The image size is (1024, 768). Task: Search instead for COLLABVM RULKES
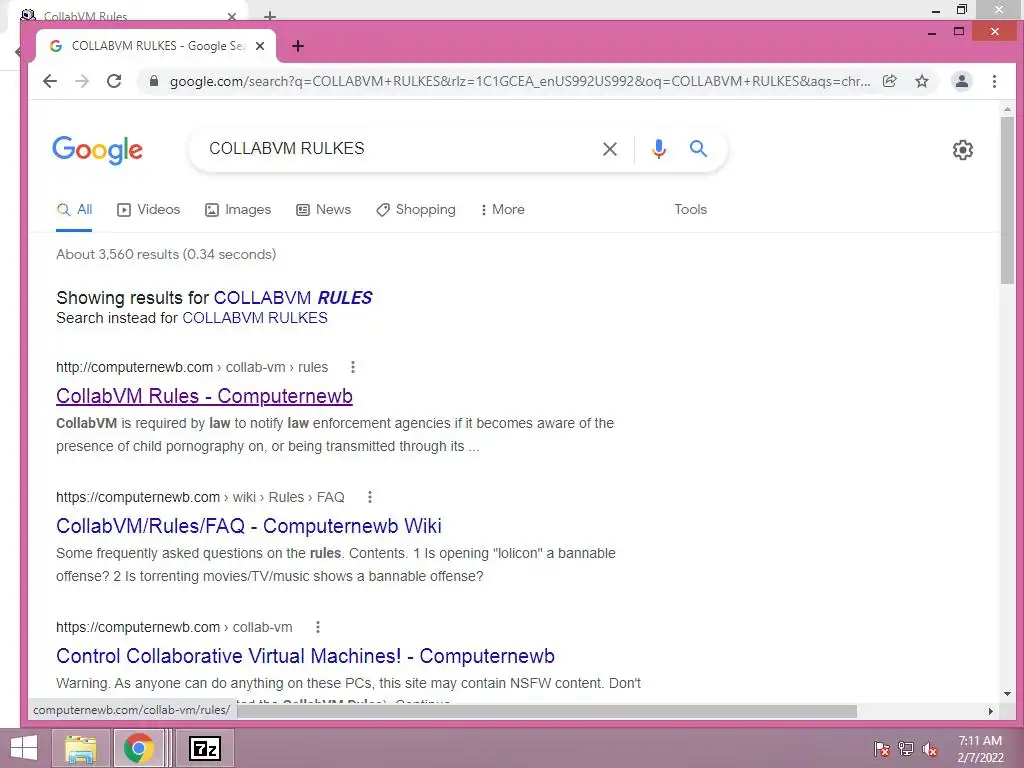point(255,318)
